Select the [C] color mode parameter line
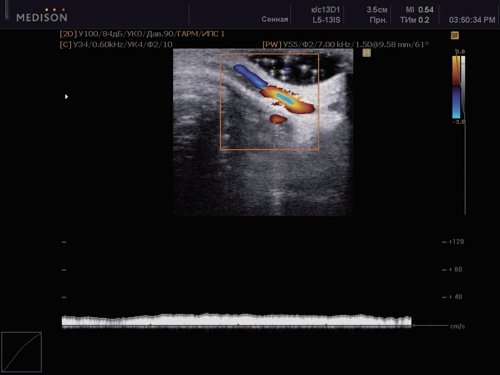The image size is (500, 375). (x=116, y=44)
